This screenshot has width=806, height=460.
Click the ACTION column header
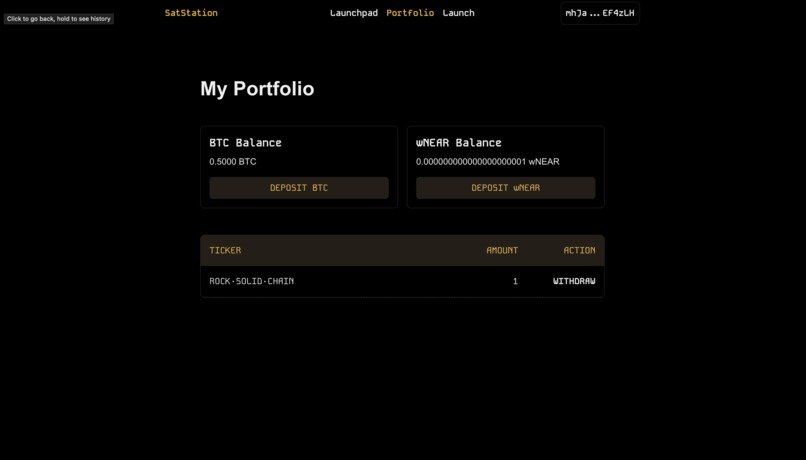pyautogui.click(x=579, y=250)
